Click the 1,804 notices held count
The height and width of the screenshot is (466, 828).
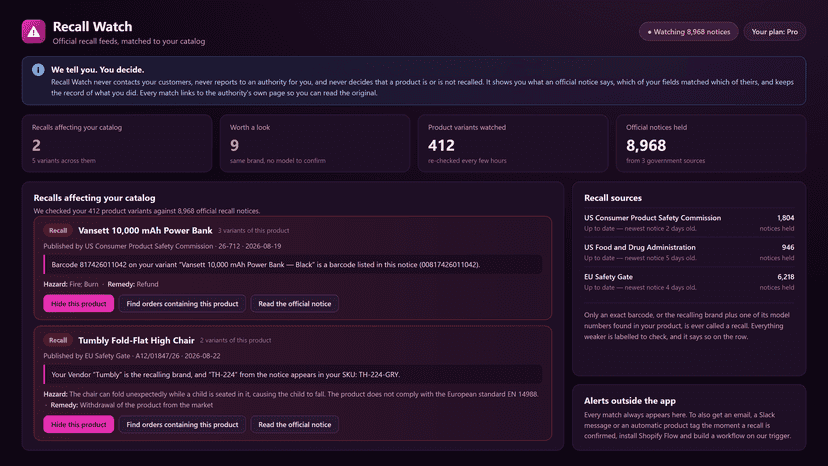785,218
